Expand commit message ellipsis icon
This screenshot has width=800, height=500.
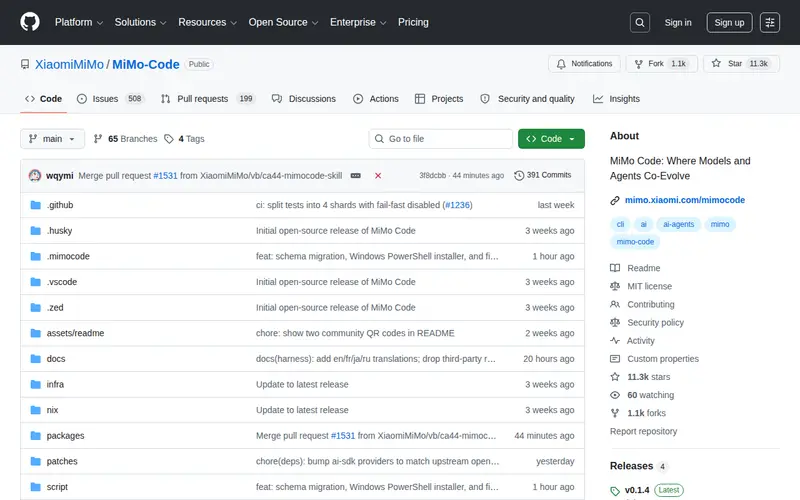click(356, 176)
